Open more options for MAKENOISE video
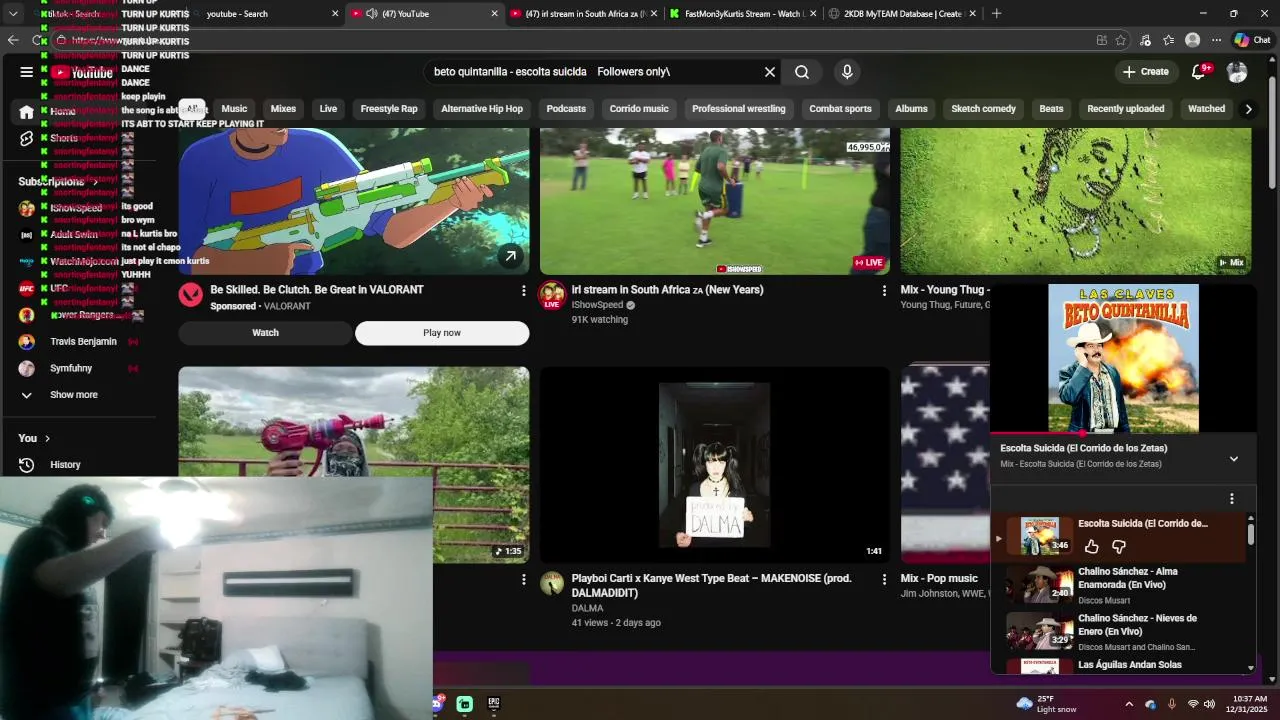 pyautogui.click(x=883, y=579)
